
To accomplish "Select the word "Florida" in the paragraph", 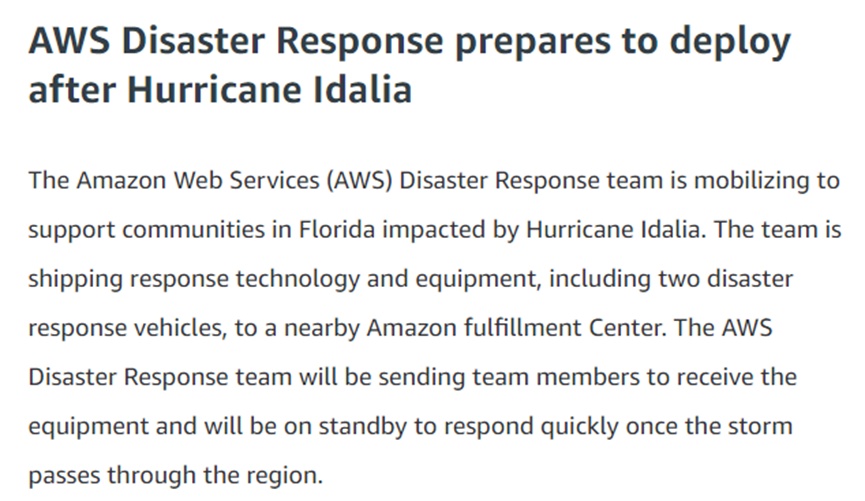I will tap(337, 229).
